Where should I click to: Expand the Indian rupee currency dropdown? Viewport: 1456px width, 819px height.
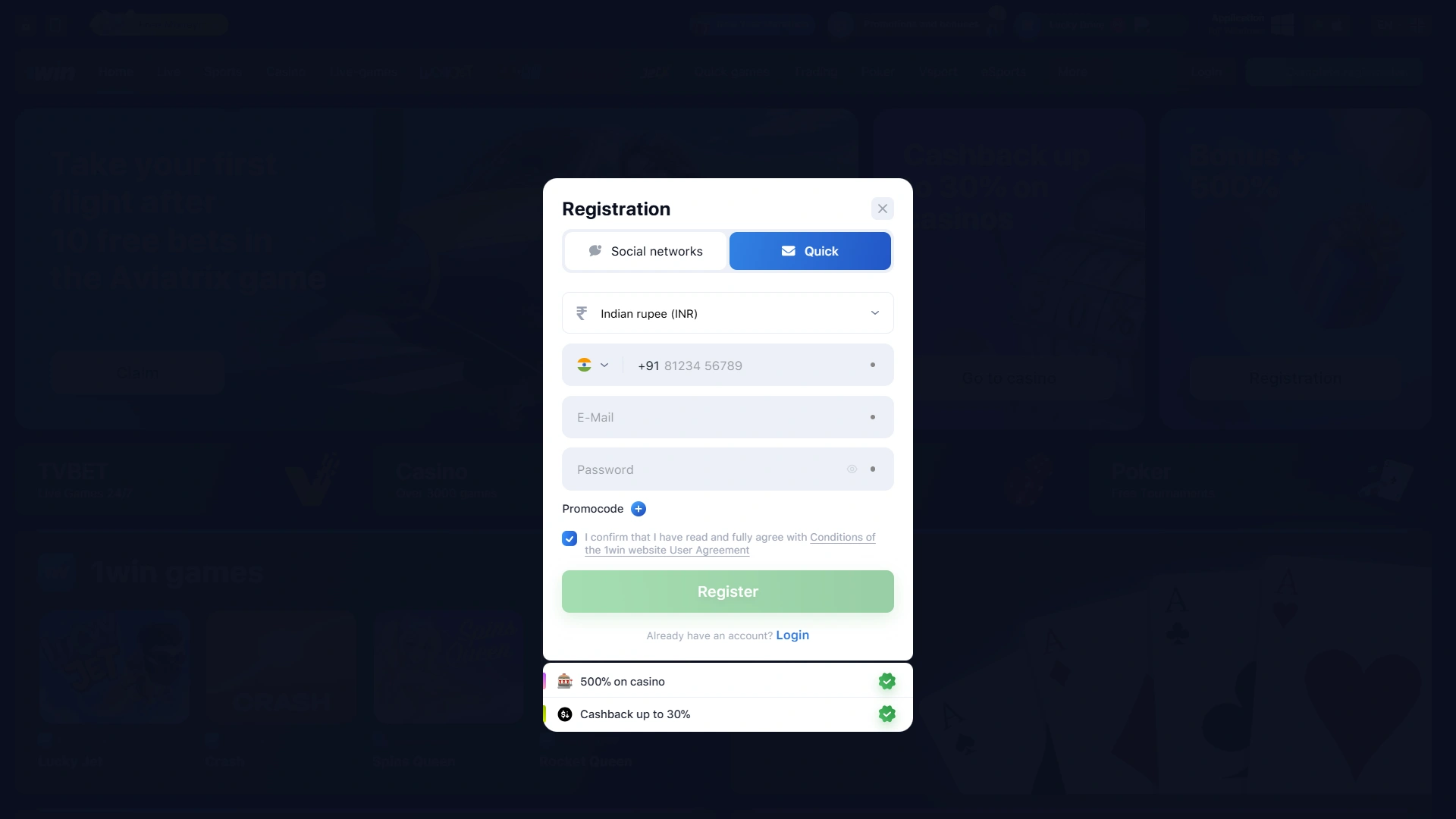(x=874, y=313)
